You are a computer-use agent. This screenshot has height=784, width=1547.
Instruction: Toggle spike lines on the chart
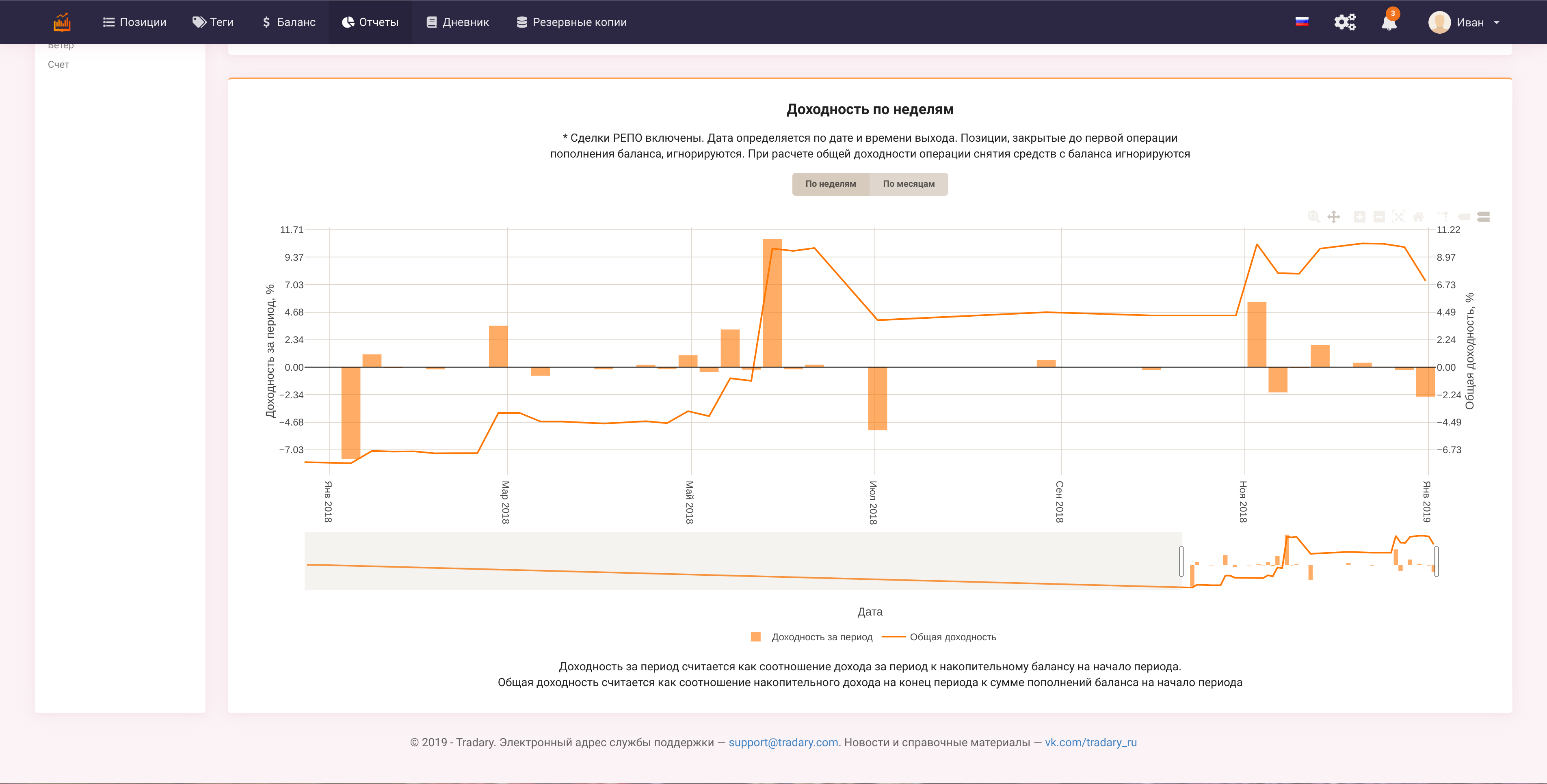click(1443, 217)
